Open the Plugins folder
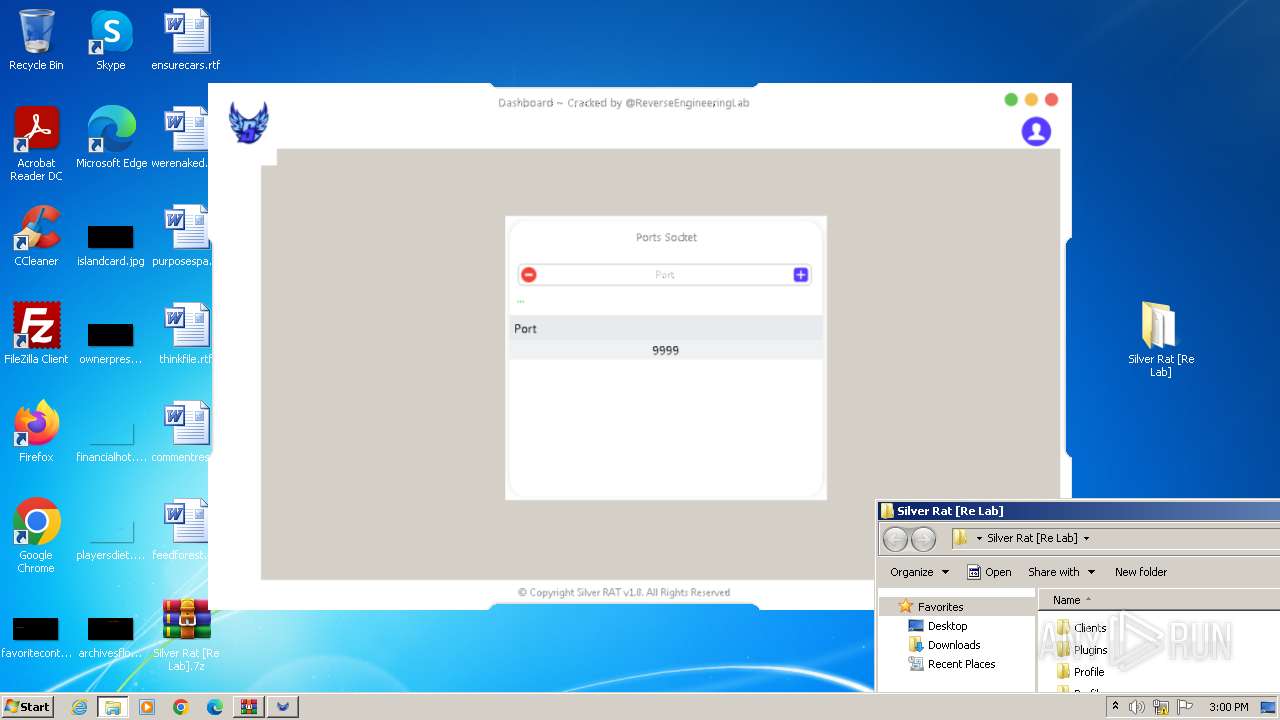Screen dimensions: 1280x720 coord(1081,650)
